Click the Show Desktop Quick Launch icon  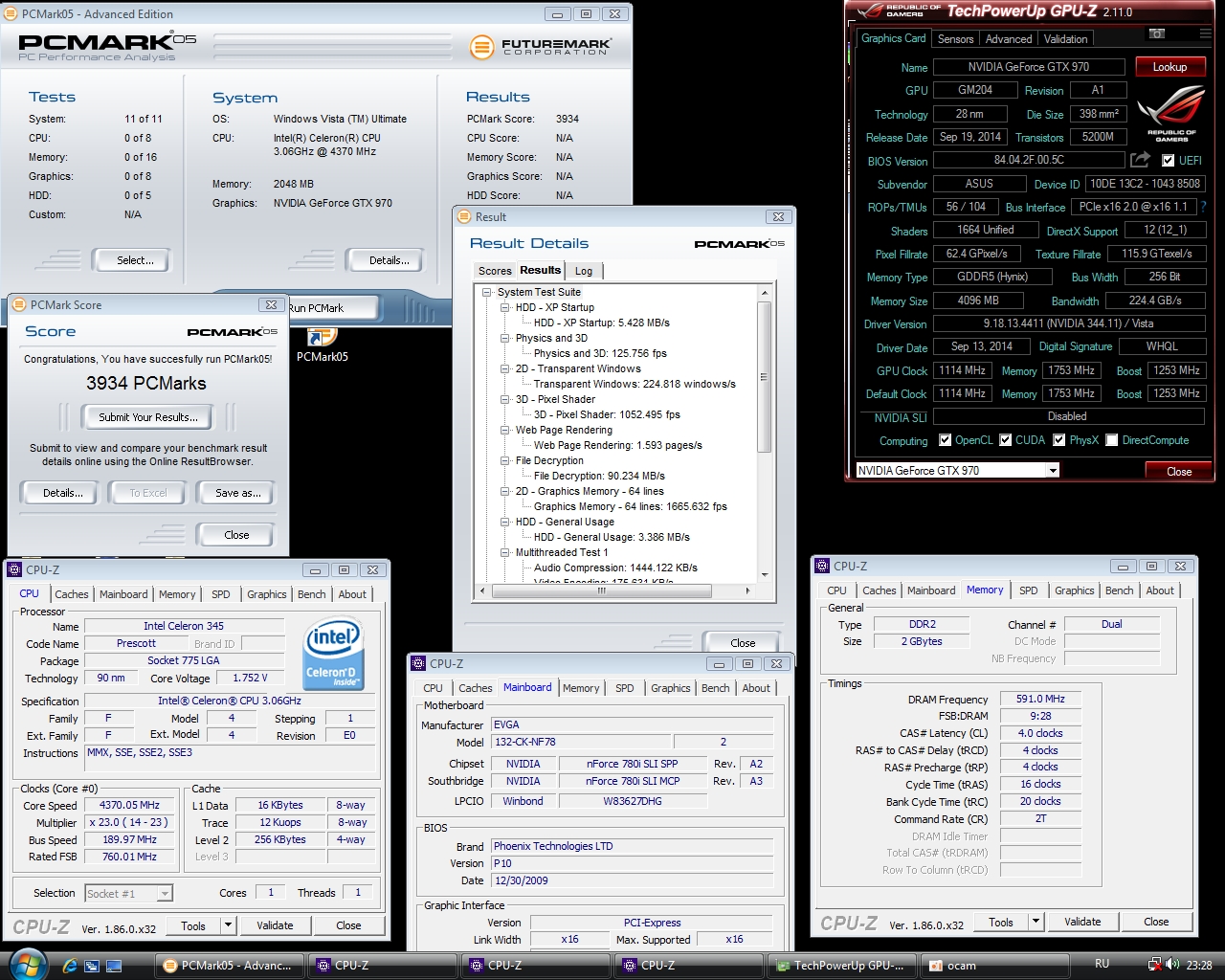(x=113, y=966)
